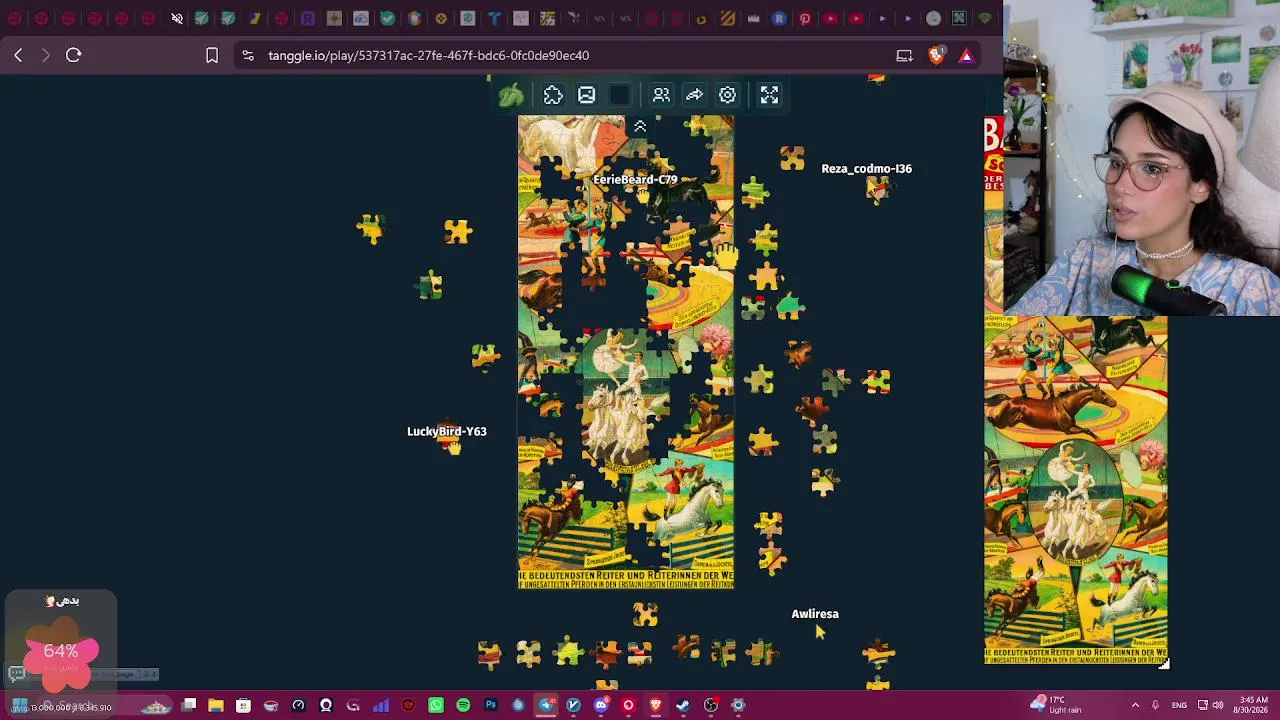The height and width of the screenshot is (720, 1280).
Task: Open Windows Start button
Action: coord(20,705)
